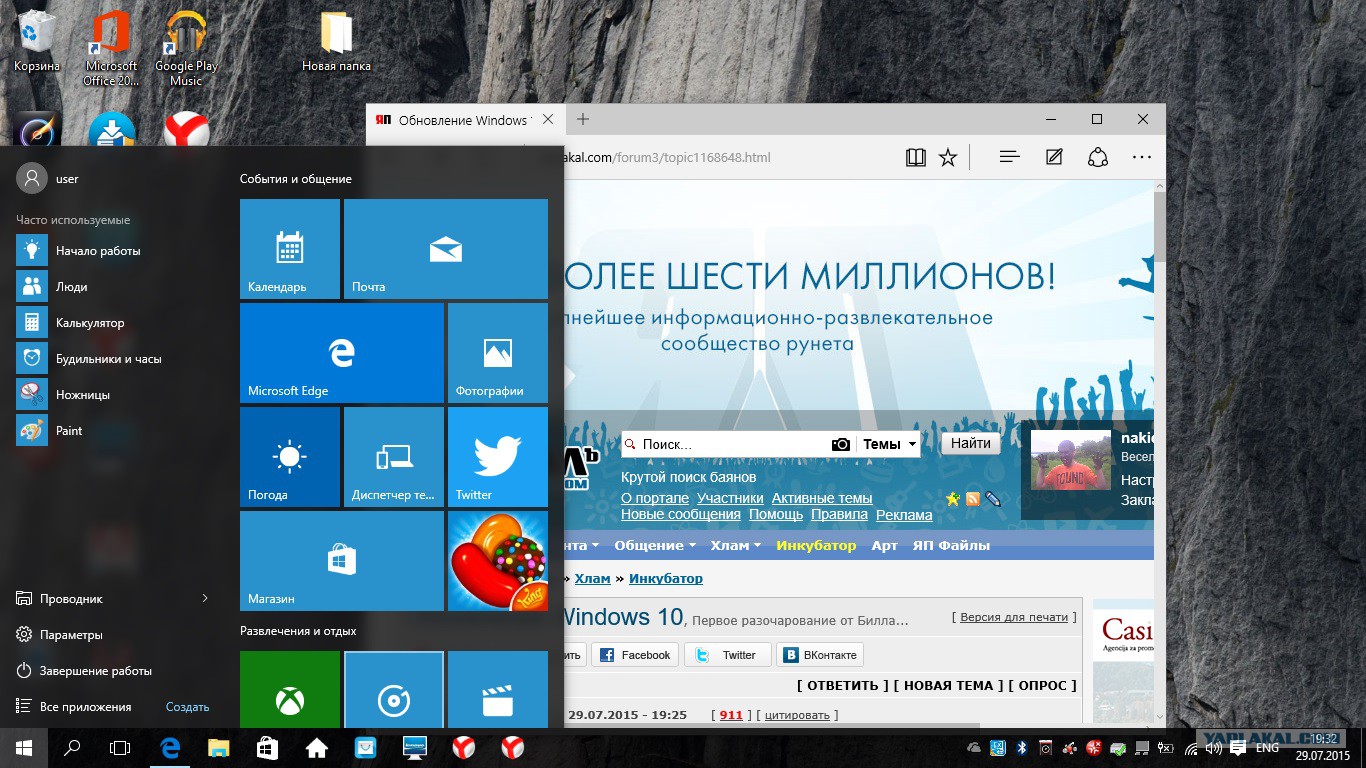Open taskbar Search magnifier

[72, 747]
